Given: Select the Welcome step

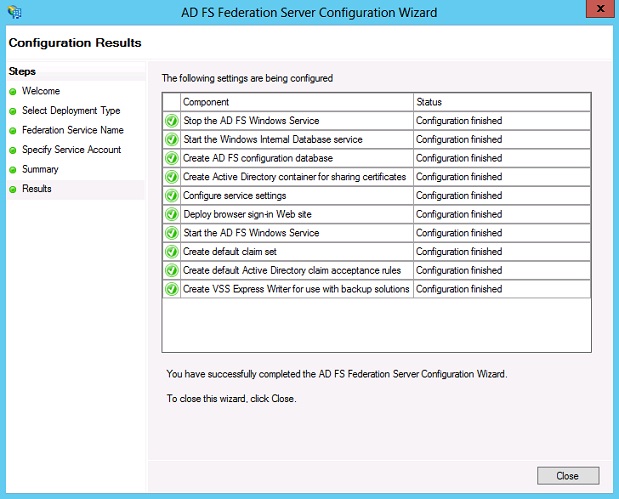Looking at the screenshot, I should (x=41, y=91).
